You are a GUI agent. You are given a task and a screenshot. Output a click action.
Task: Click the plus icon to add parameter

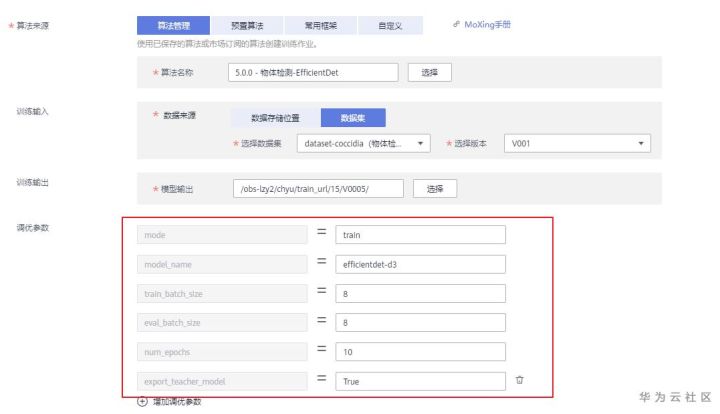pos(142,402)
